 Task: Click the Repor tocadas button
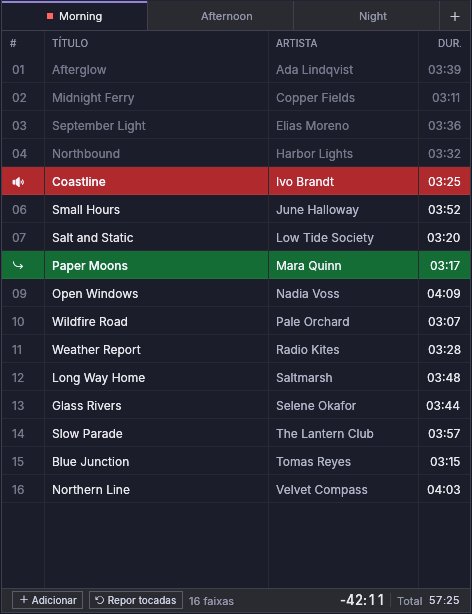[x=136, y=600]
